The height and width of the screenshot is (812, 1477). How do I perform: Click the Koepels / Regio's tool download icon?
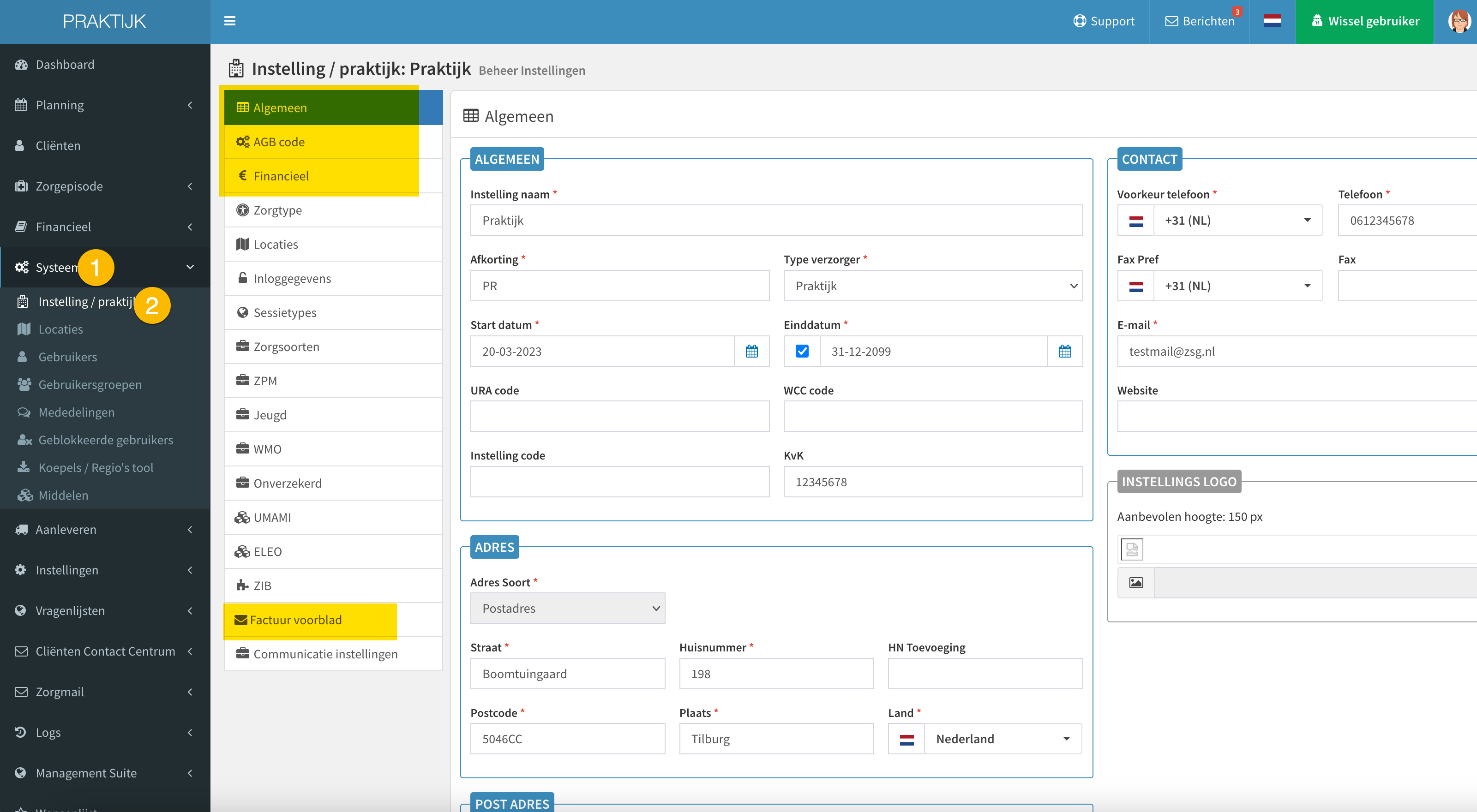[x=24, y=467]
